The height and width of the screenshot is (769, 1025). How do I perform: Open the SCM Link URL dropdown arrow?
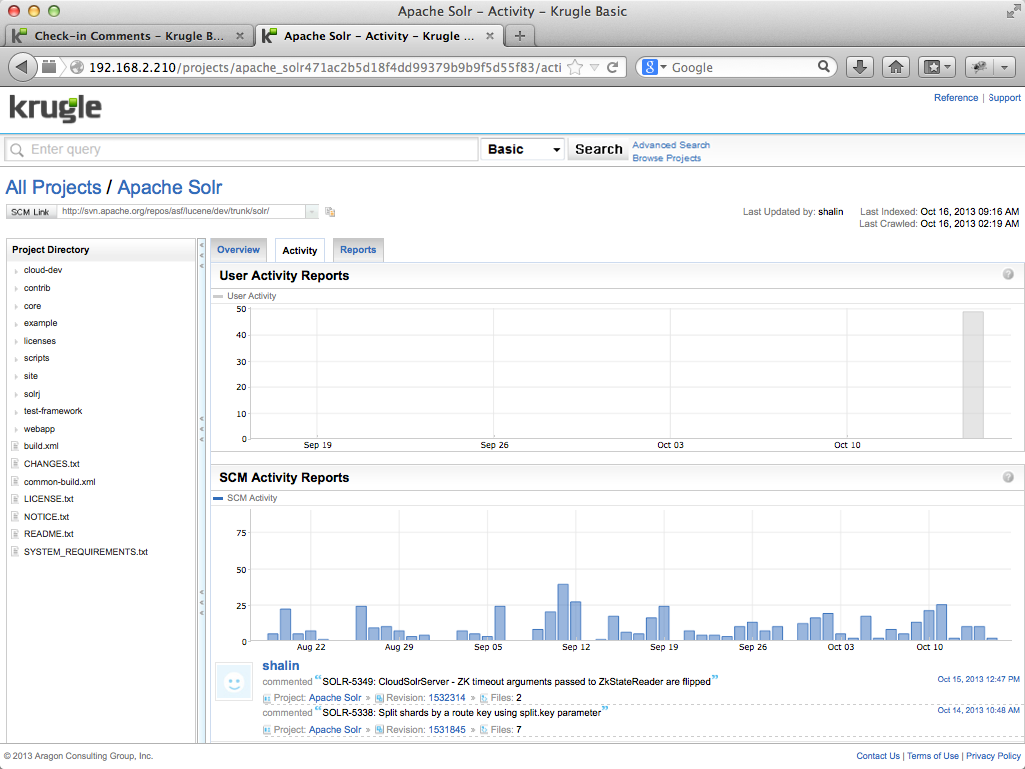pos(312,211)
